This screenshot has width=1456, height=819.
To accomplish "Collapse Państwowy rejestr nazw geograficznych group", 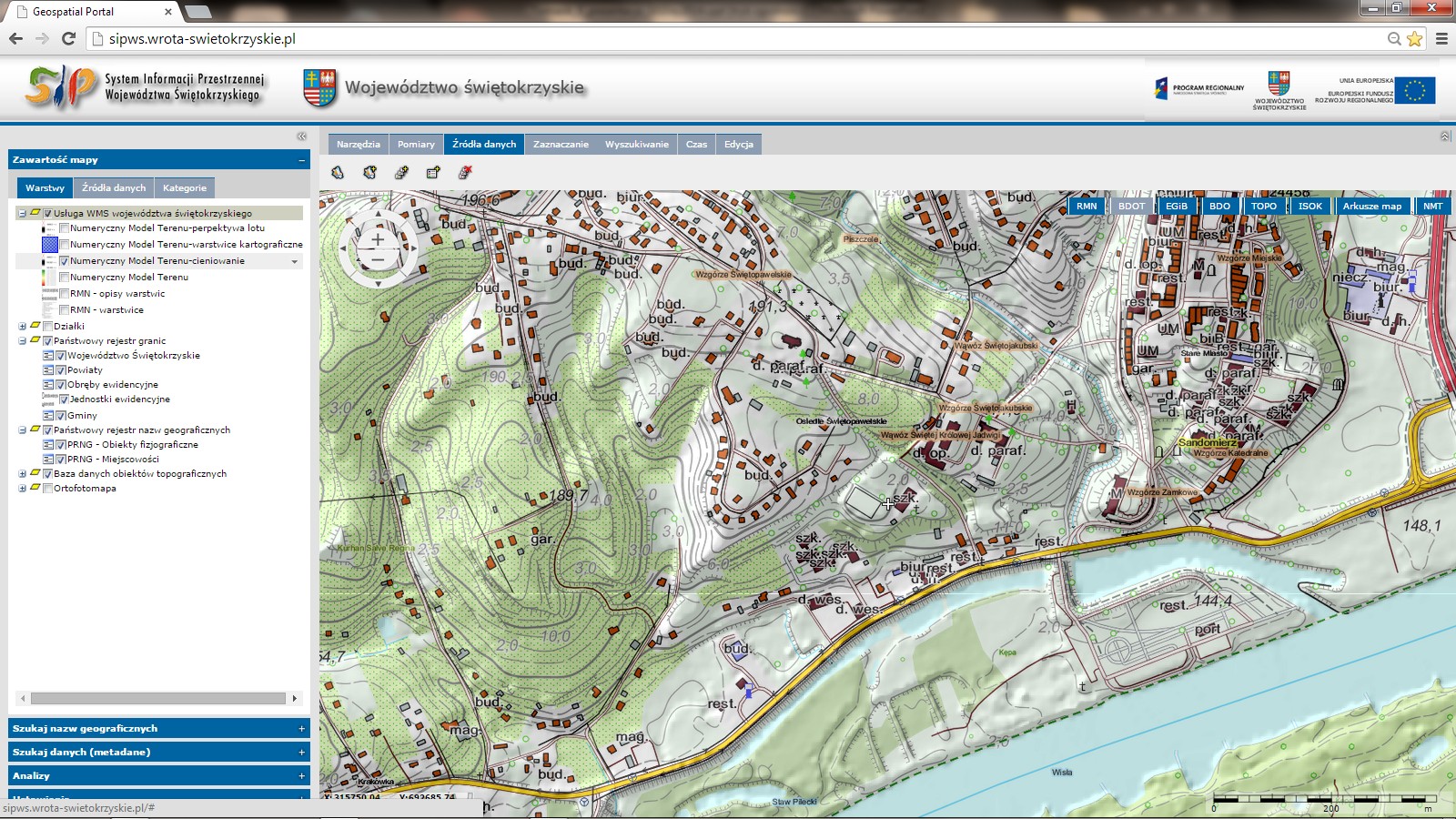I will pyautogui.click(x=23, y=430).
